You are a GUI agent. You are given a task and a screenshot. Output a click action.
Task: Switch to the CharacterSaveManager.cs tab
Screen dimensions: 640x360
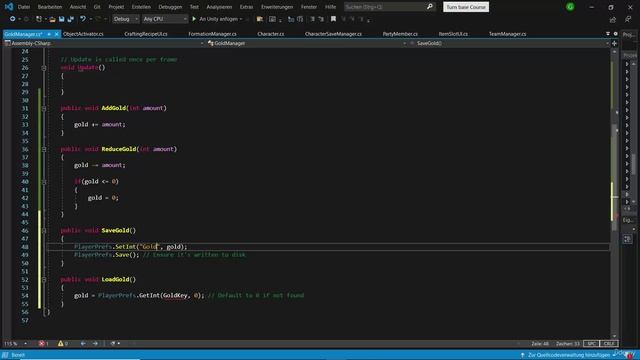tap(333, 34)
